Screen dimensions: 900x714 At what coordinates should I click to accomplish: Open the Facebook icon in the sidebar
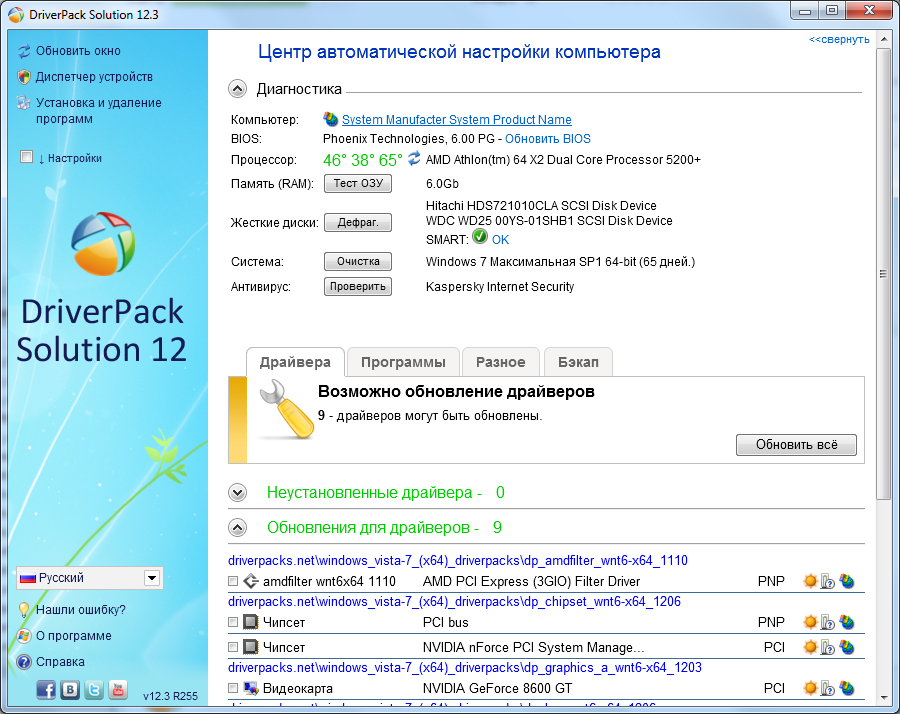[46, 689]
